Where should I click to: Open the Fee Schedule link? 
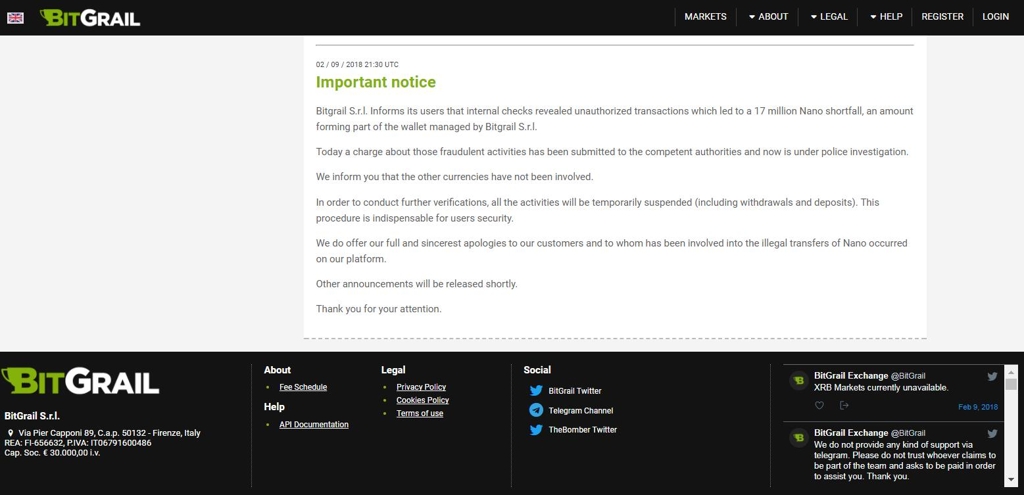coord(303,387)
